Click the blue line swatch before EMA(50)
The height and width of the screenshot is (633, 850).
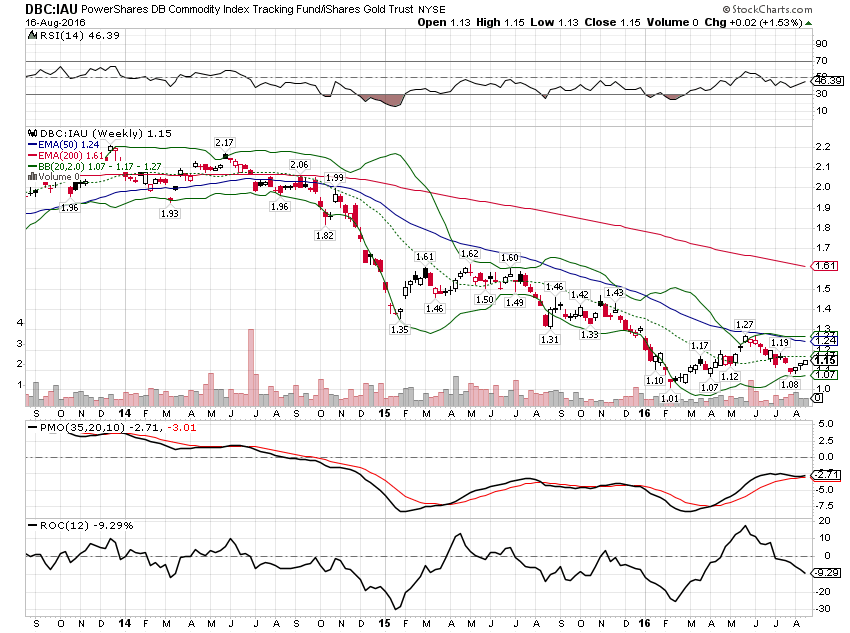[32, 145]
